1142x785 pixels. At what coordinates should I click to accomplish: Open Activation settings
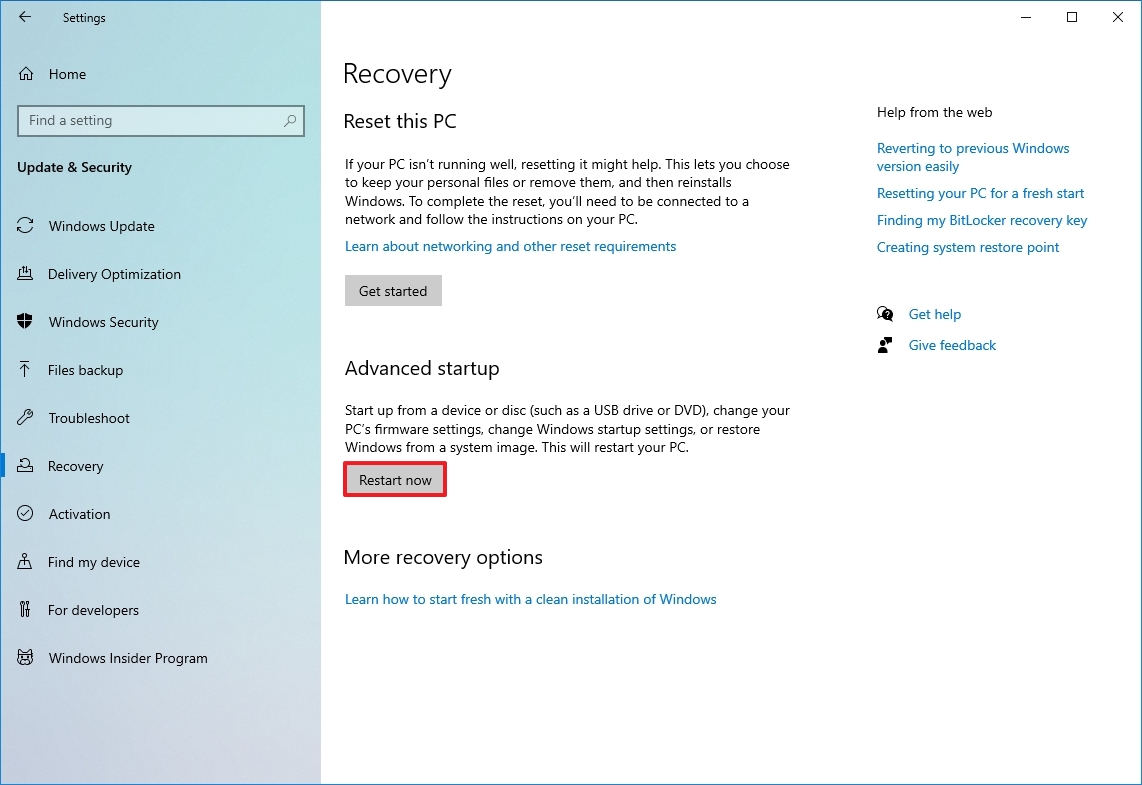(79, 514)
